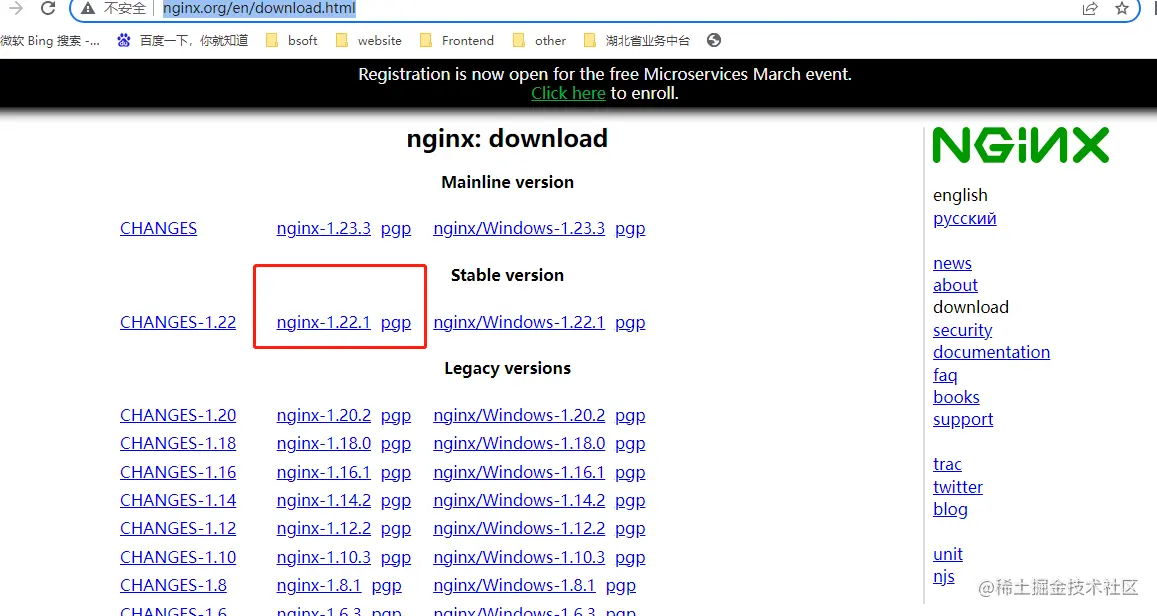The height and width of the screenshot is (616, 1157).
Task: Download nginx-1.20.2 source
Action: [x=324, y=415]
